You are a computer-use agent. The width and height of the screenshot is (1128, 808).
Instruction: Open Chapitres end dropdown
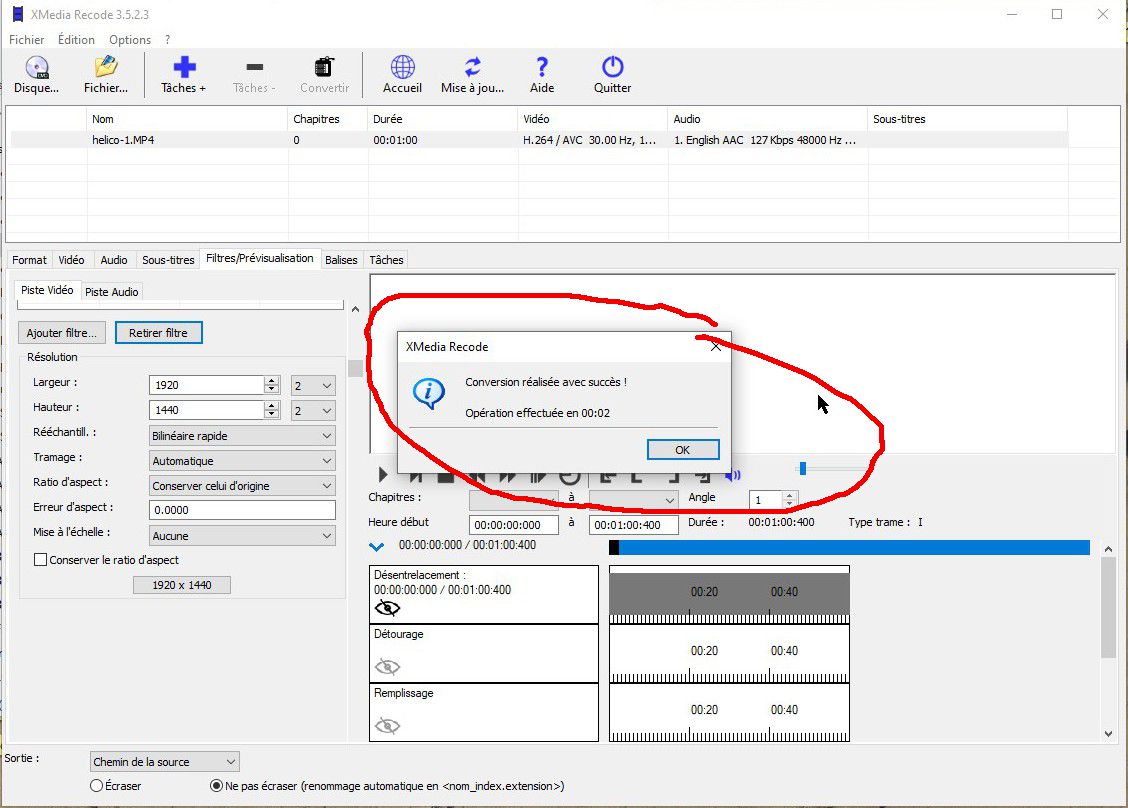click(633, 499)
